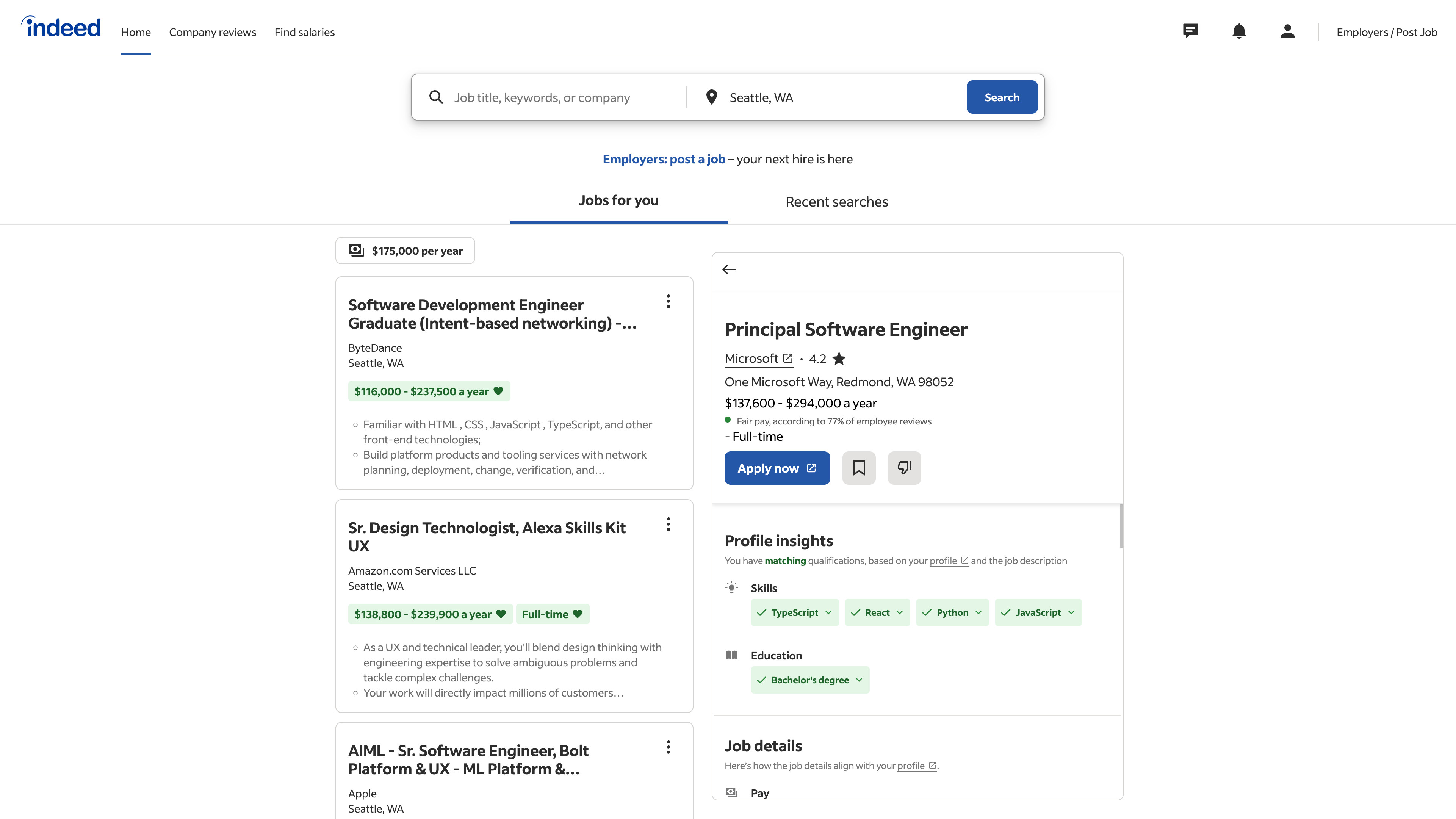Click the Apply now button
This screenshot has height=819, width=1456.
pos(777,468)
